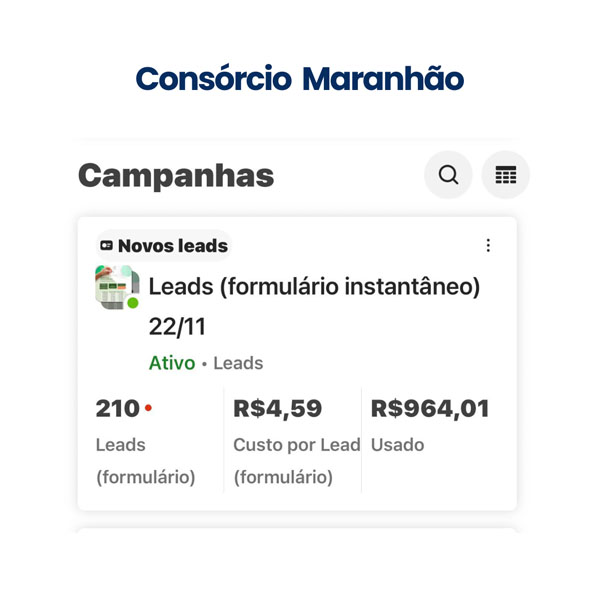Select the R$964,01 spent amount
Screen dimensions: 600x600
430,409
